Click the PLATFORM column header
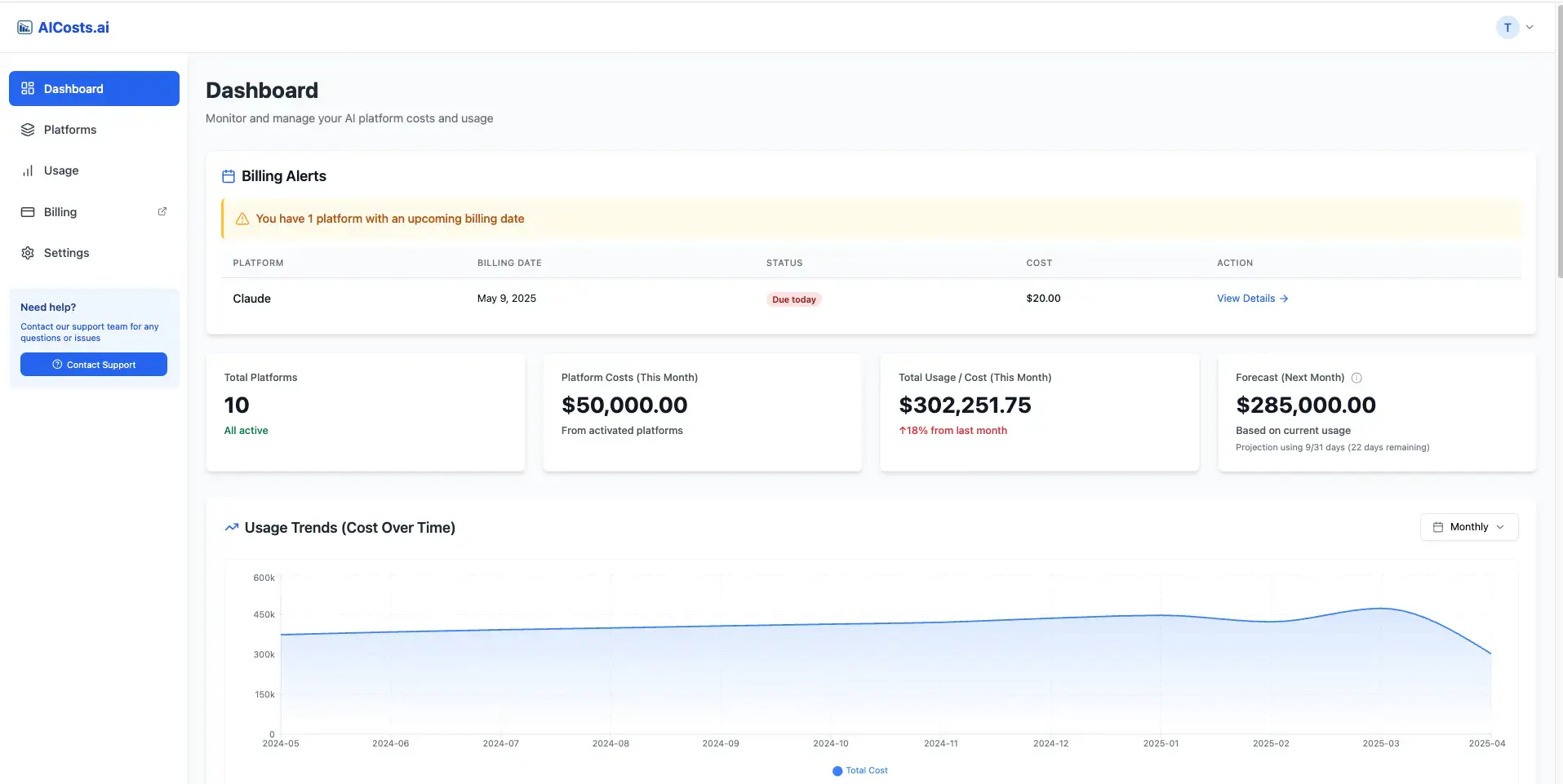This screenshot has height=784, width=1563. point(258,263)
